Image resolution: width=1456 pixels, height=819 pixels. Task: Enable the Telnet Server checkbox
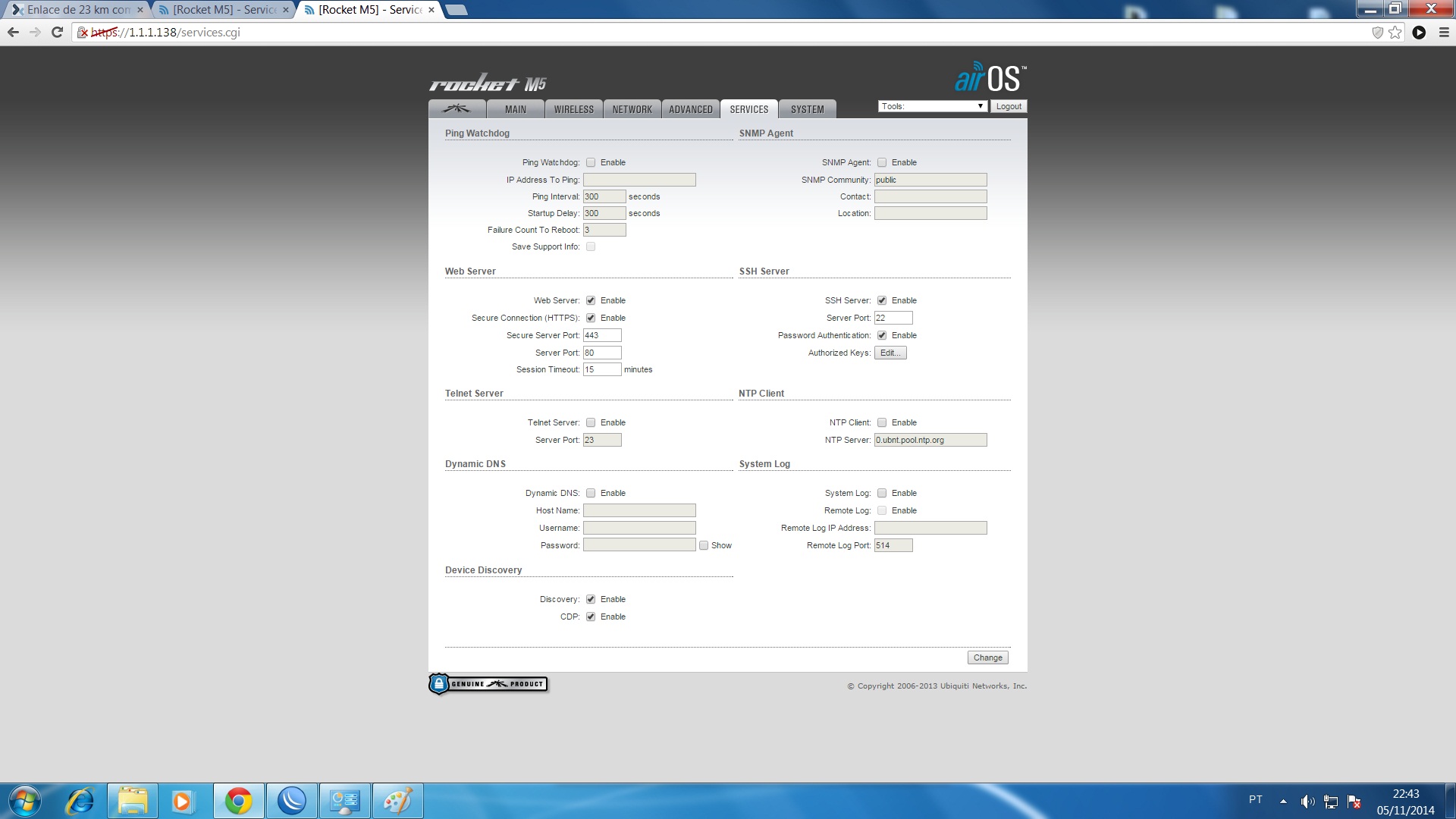coord(591,422)
